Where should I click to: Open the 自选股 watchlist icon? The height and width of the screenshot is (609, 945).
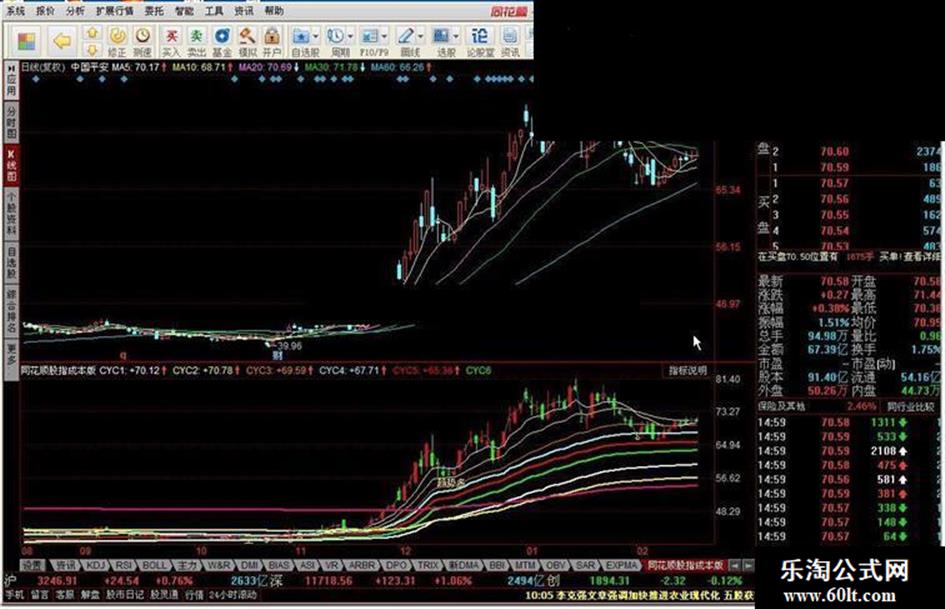301,41
